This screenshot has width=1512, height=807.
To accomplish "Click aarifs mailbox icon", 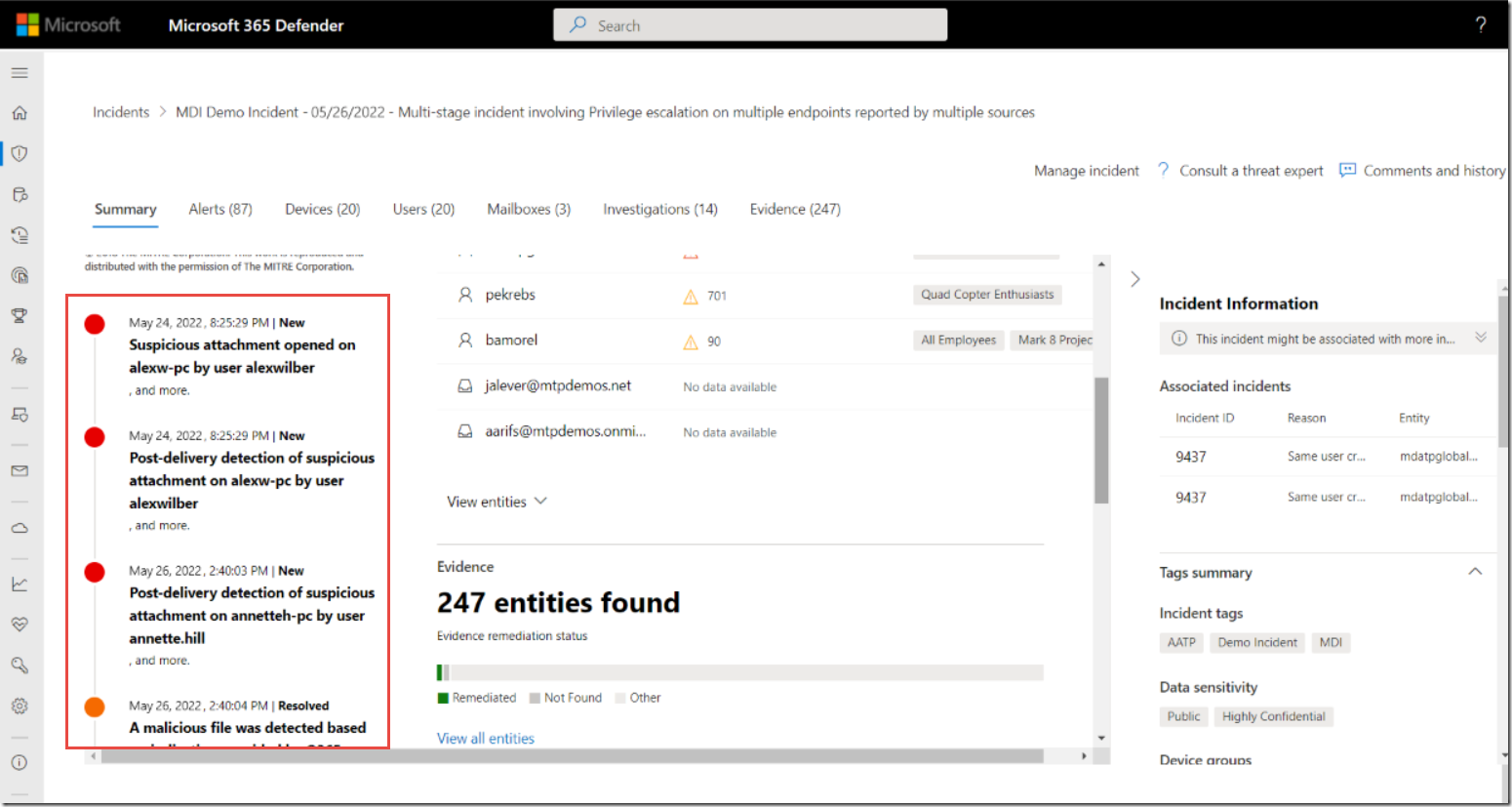I will point(465,431).
